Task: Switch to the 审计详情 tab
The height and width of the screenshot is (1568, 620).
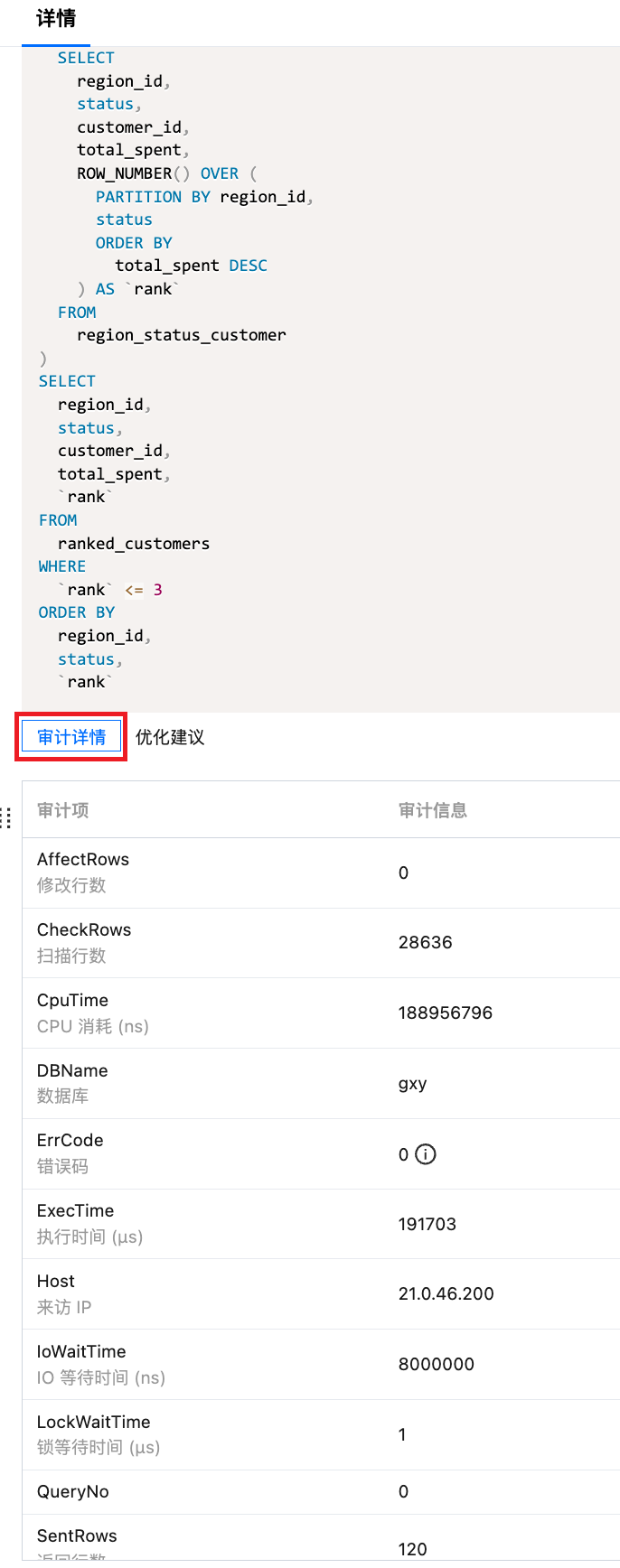Action: coord(71,737)
